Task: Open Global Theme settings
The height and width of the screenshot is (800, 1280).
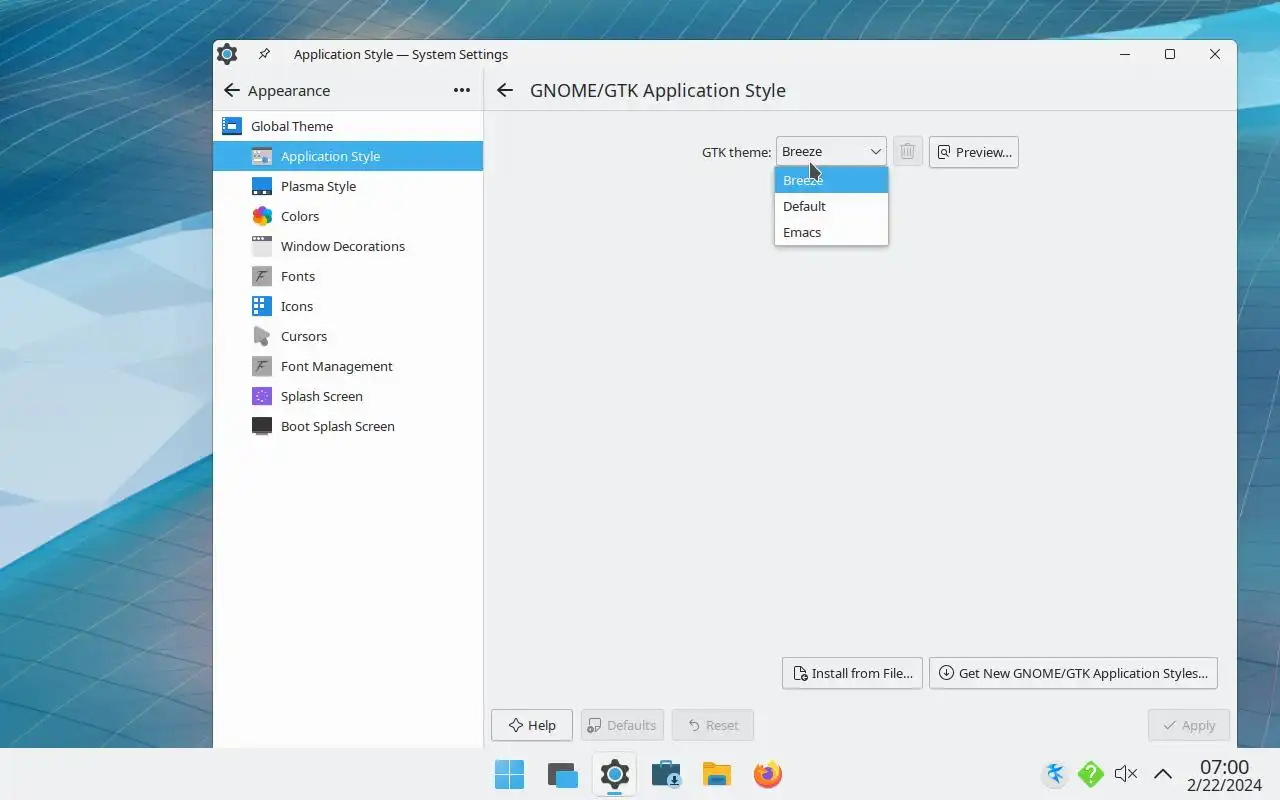Action: pyautogui.click(x=348, y=126)
